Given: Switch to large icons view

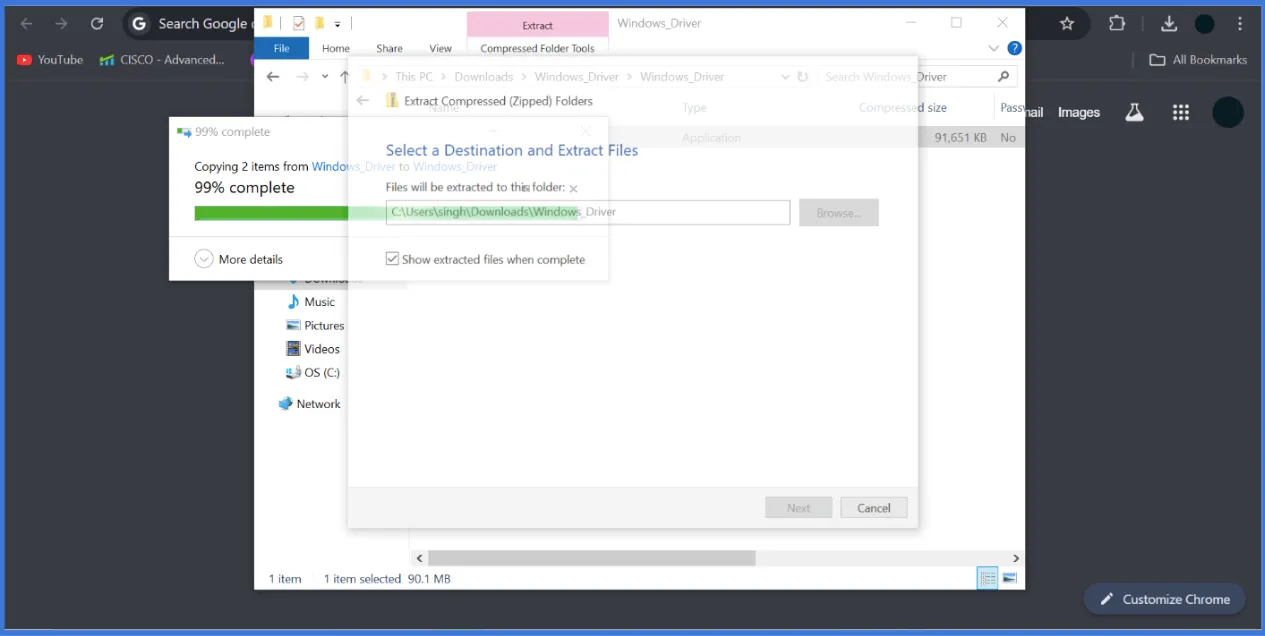Looking at the screenshot, I should pos(1009,578).
